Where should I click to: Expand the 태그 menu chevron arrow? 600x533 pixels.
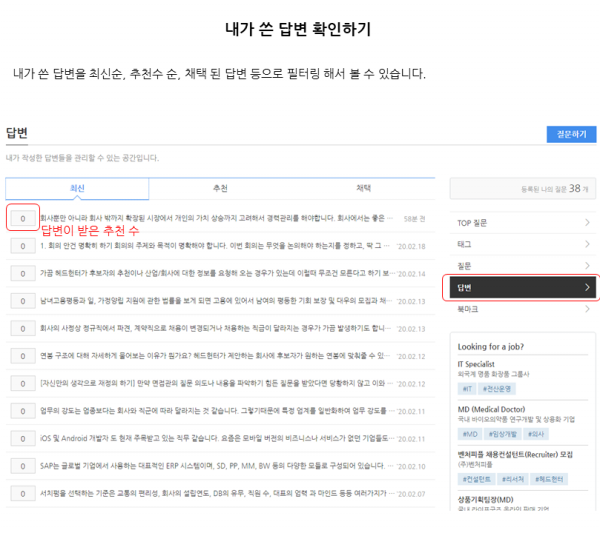[587, 244]
